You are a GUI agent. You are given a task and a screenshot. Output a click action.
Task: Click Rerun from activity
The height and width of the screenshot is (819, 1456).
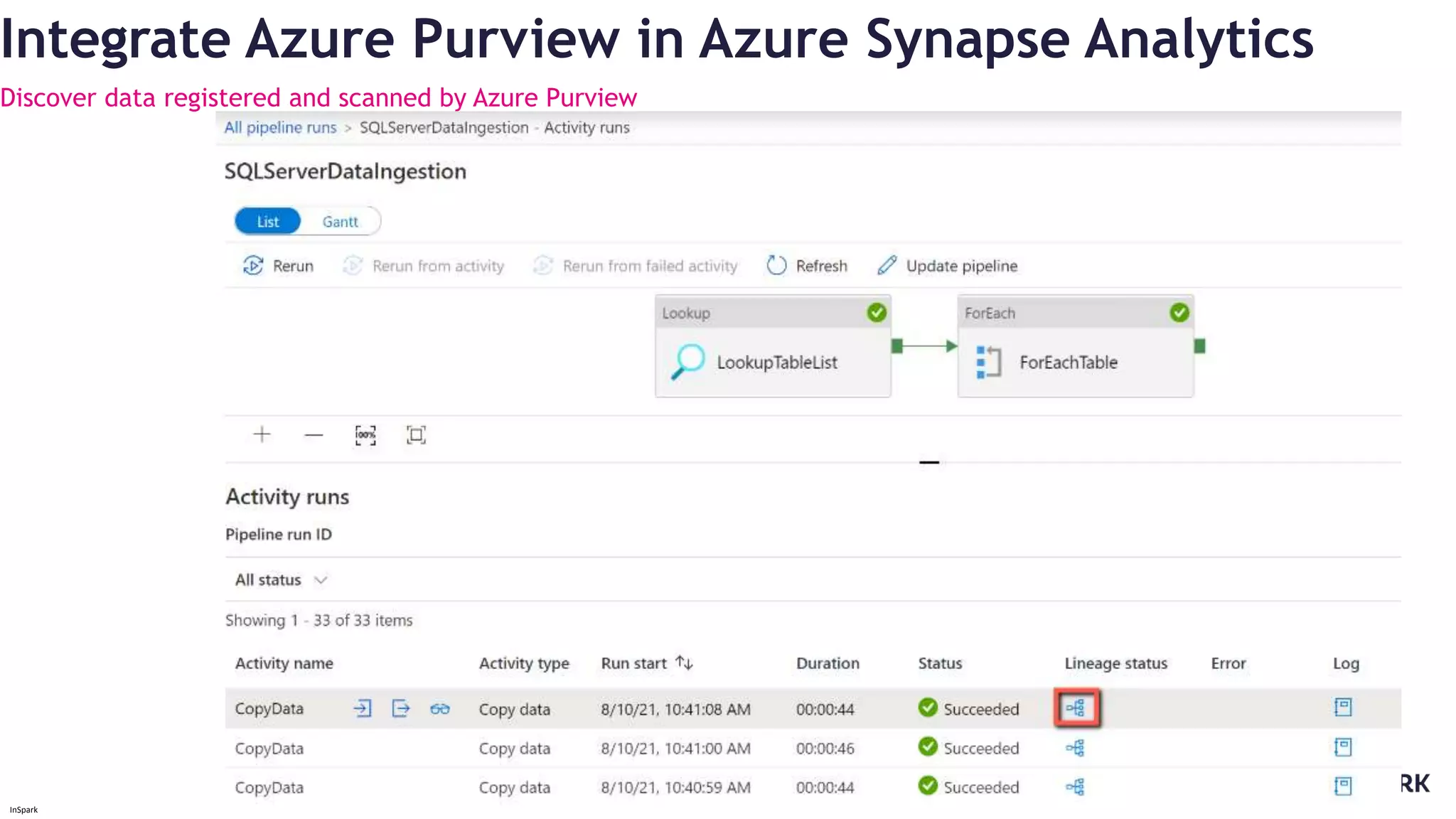[x=424, y=266]
